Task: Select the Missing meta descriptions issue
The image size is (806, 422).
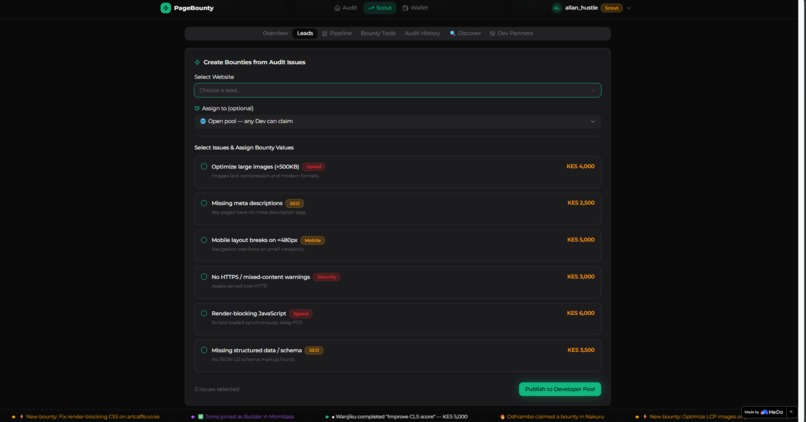Action: [x=204, y=203]
